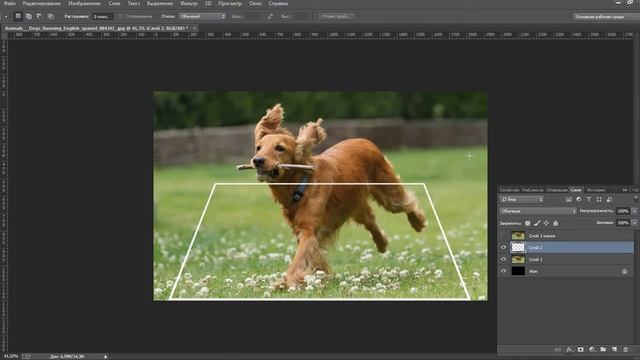Viewport: 640px width, 360px height.
Task: Select the Слой 2 transparent layer thumbnail
Action: coord(518,247)
